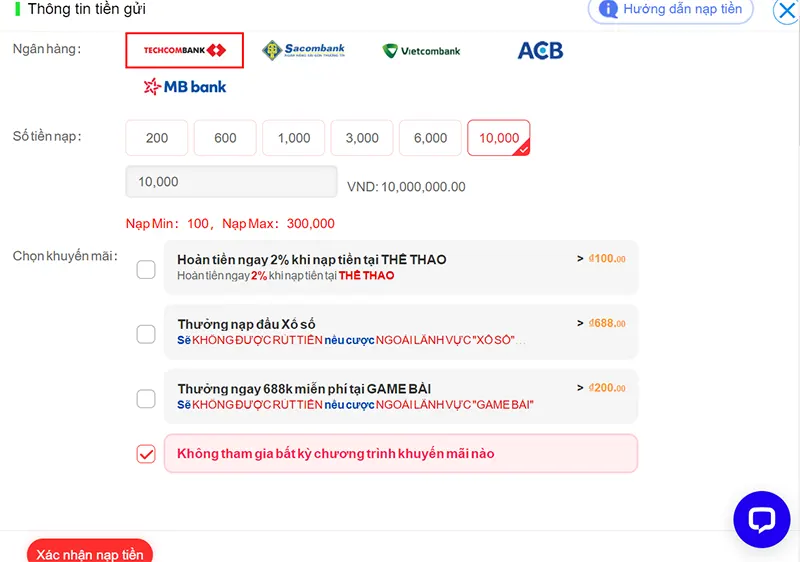Open the Thưởng nạp đầu Xổ số card

click(401, 332)
